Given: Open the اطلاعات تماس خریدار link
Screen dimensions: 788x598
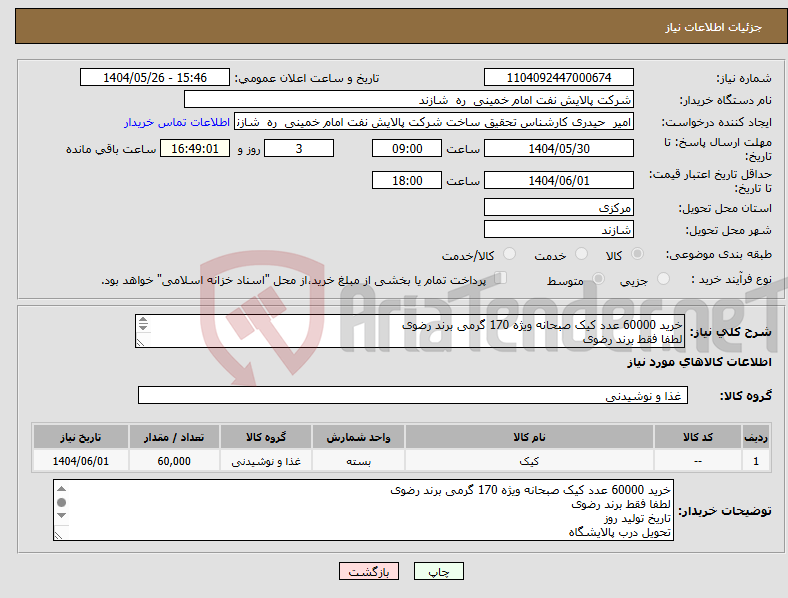Looking at the screenshot, I should coord(177,122).
